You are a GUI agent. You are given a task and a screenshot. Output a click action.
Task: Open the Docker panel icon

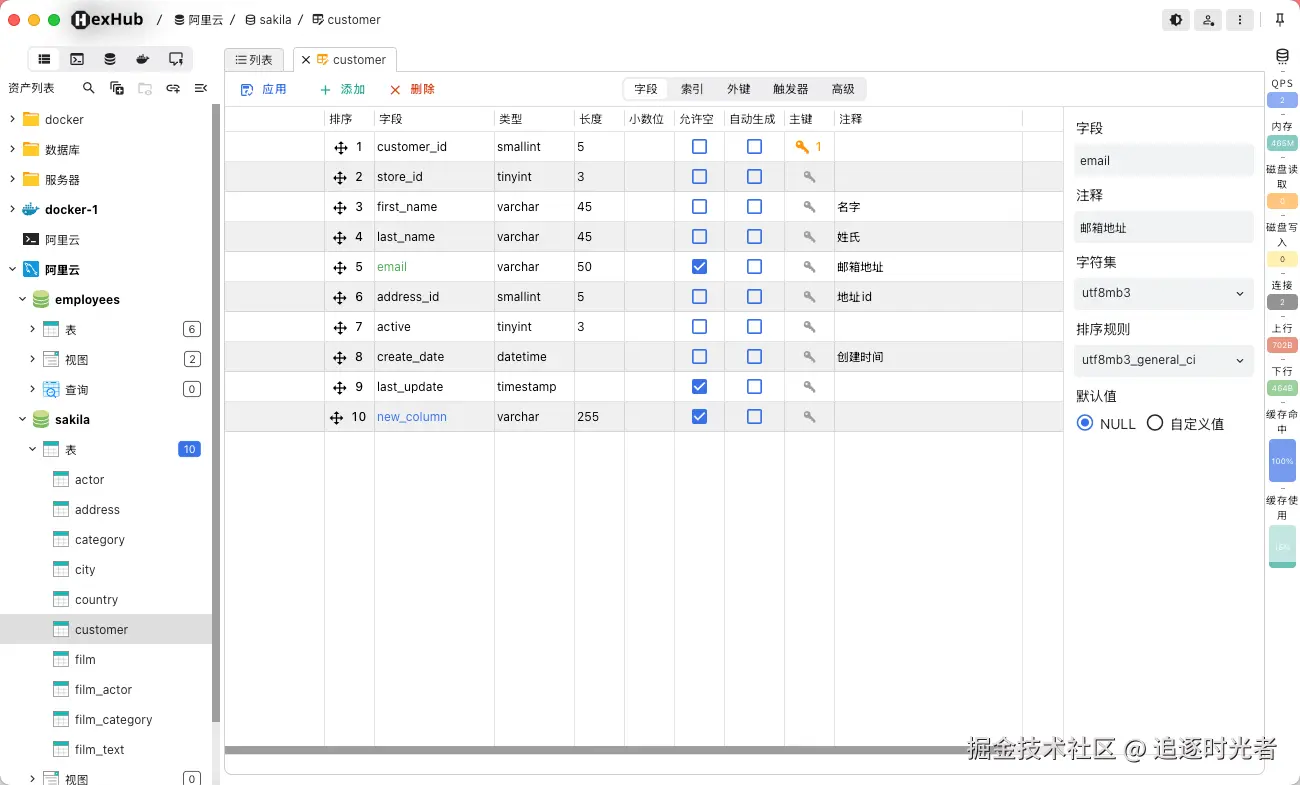click(x=143, y=59)
